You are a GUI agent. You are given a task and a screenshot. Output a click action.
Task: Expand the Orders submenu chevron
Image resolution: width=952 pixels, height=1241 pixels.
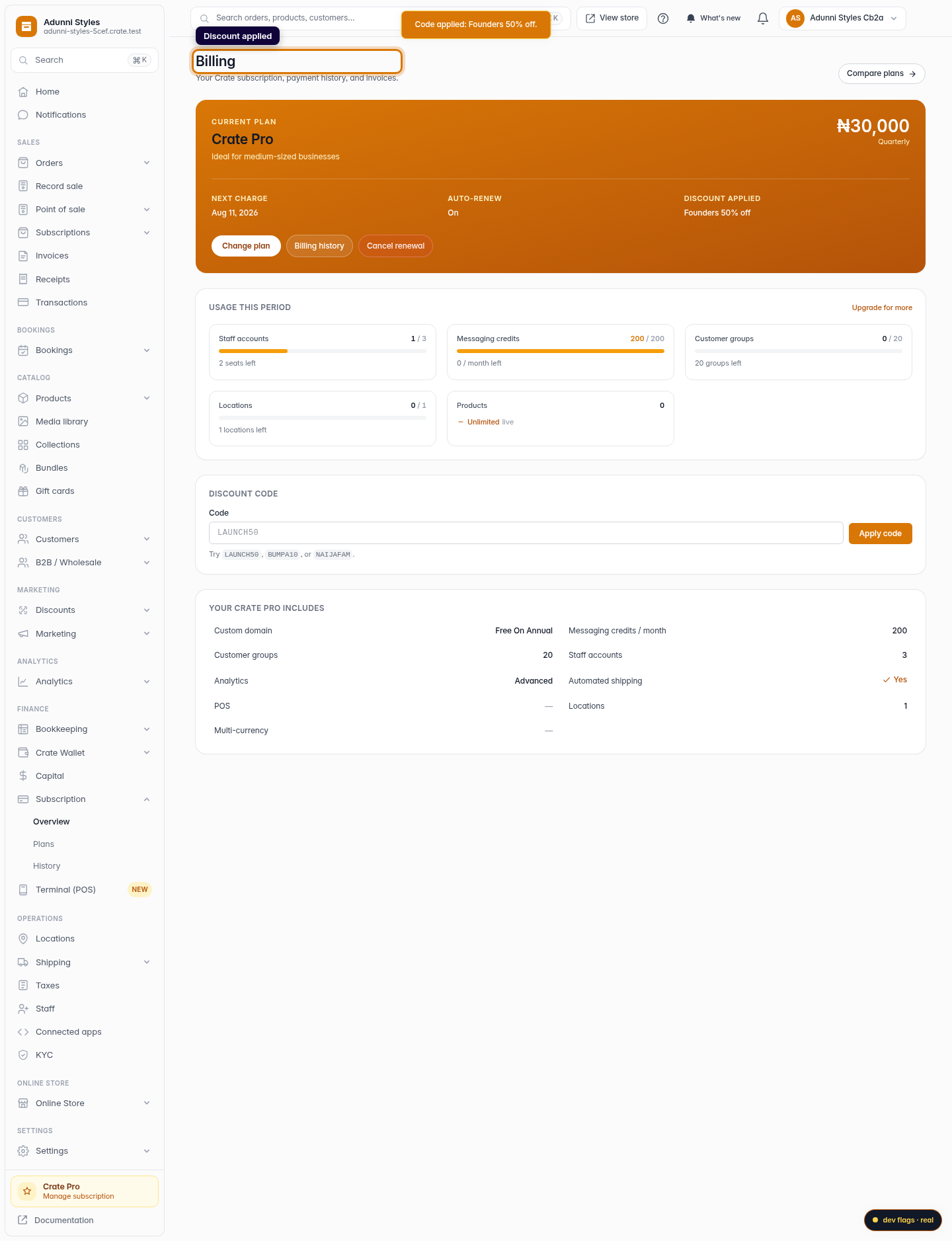(x=147, y=163)
